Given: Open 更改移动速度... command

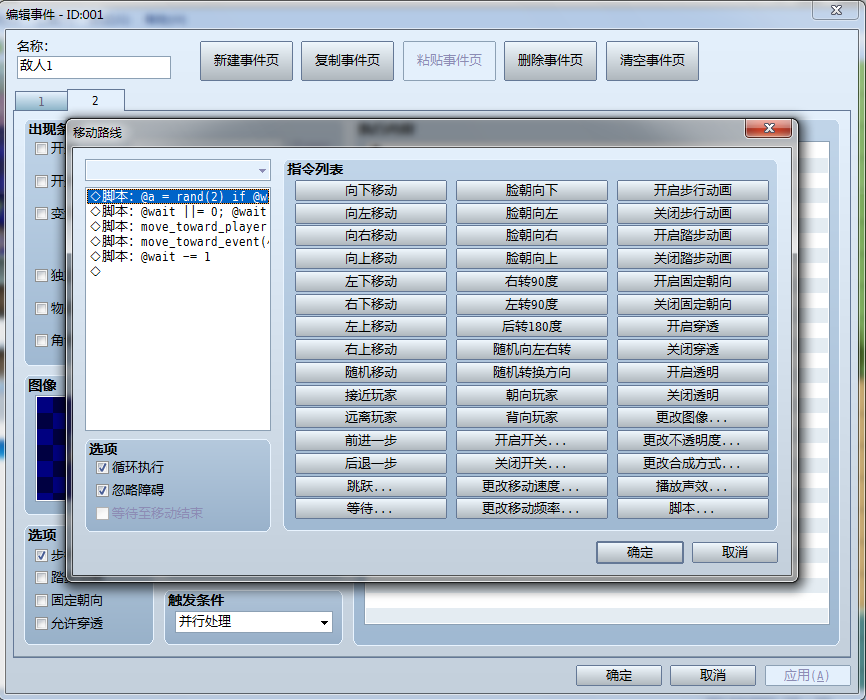Looking at the screenshot, I should (x=531, y=487).
